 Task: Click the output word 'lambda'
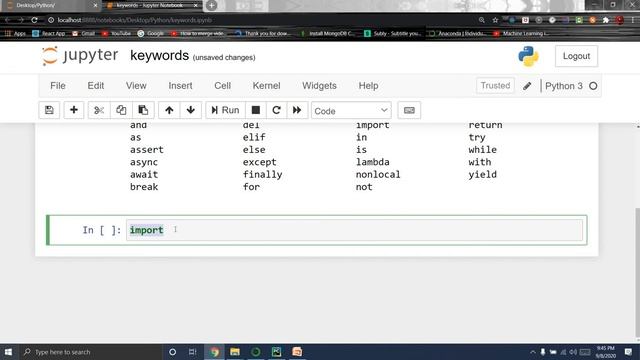tap(373, 162)
